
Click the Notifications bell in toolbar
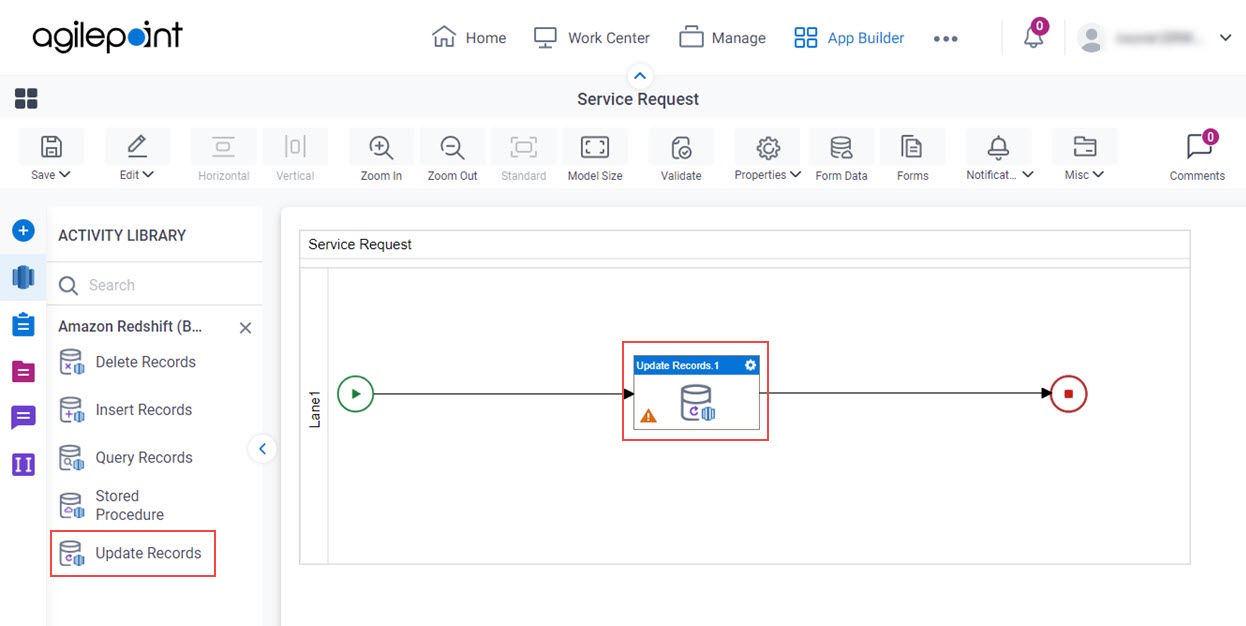pyautogui.click(x=998, y=147)
